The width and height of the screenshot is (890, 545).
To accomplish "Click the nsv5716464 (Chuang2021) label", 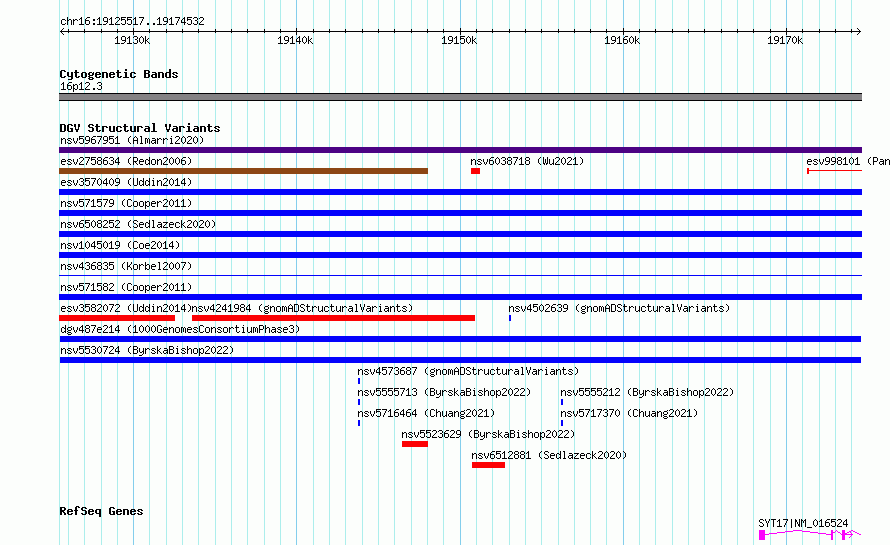I will (426, 413).
